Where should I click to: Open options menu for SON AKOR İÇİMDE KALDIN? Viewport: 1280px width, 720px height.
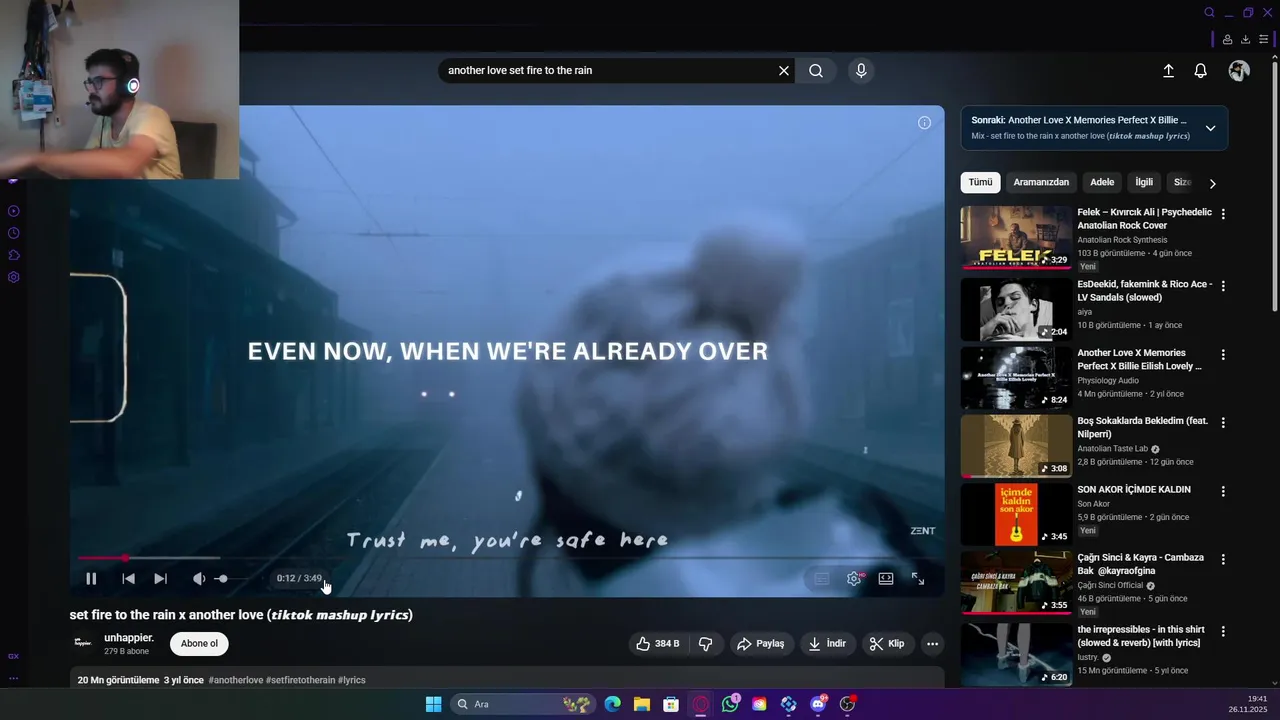tap(1223, 492)
